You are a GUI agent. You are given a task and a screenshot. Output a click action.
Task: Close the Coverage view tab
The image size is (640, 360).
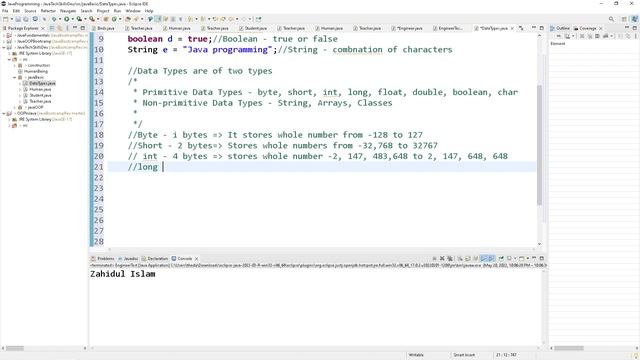pyautogui.click(x=601, y=28)
